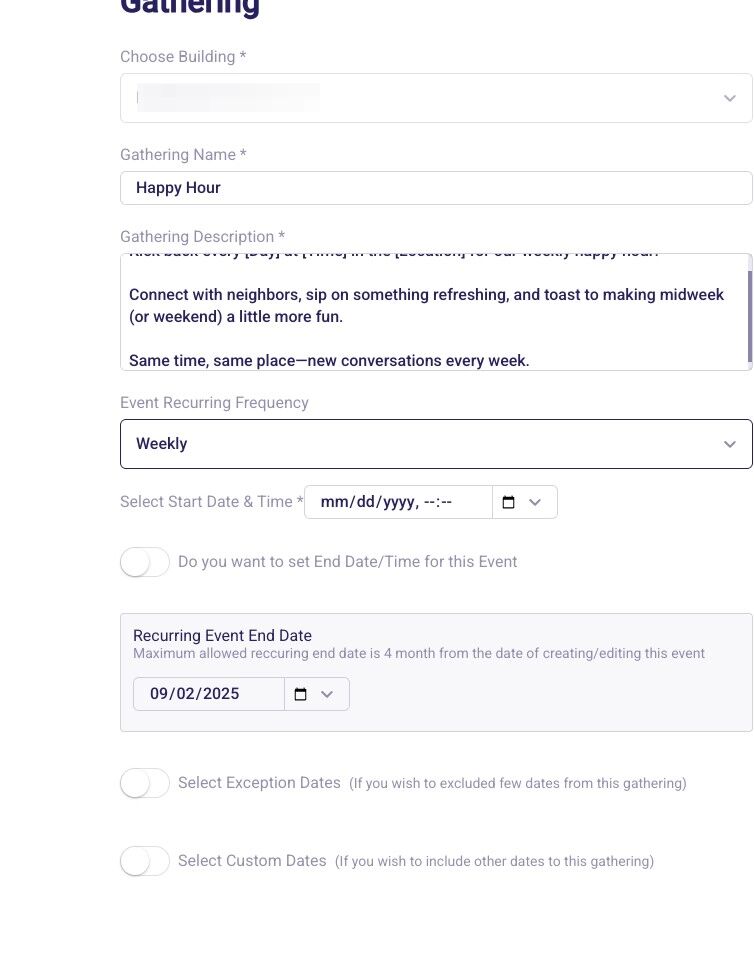Select the mm segment of Start Date
754x958 pixels.
(x=332, y=502)
